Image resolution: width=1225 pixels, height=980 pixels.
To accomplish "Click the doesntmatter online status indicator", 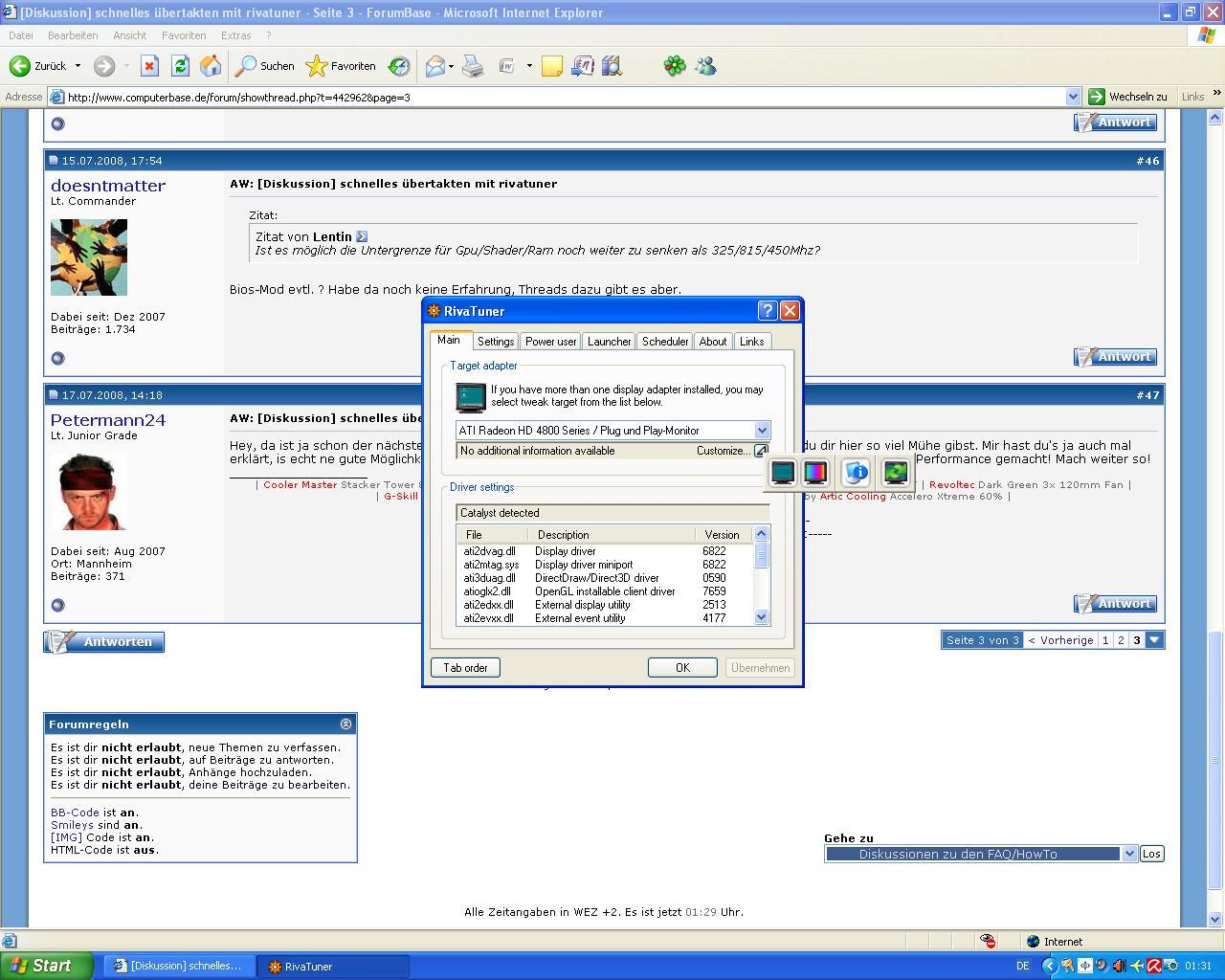I will point(57,358).
